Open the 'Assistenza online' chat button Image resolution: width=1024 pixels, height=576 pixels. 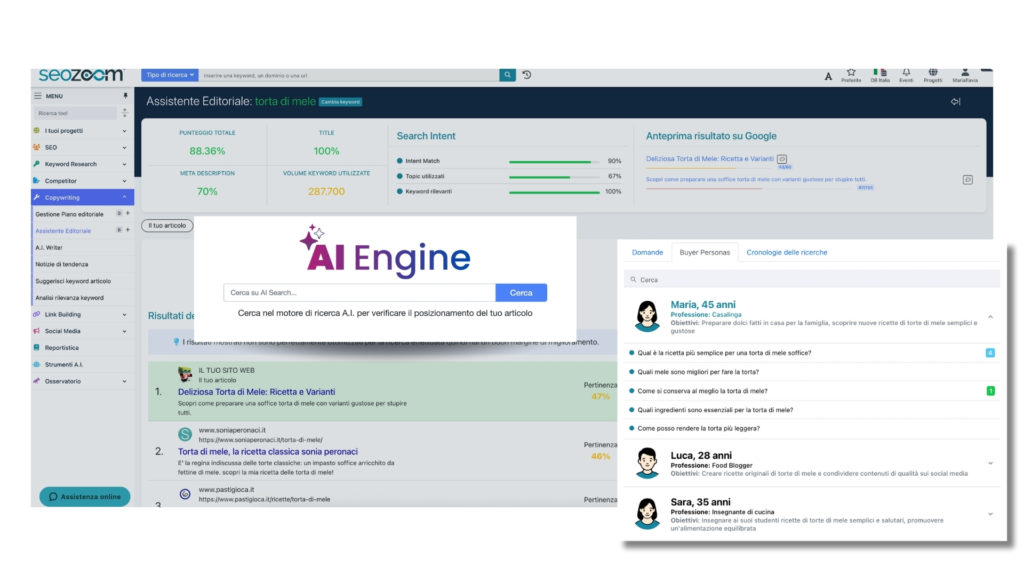point(84,496)
